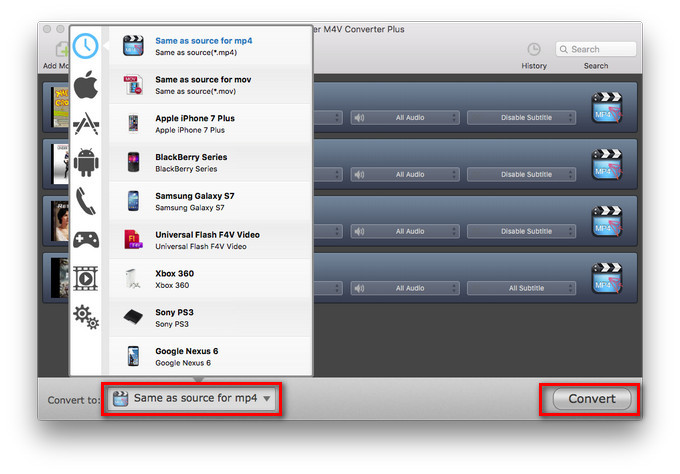Select the Samsung Galaxy S7 preset

click(x=211, y=201)
